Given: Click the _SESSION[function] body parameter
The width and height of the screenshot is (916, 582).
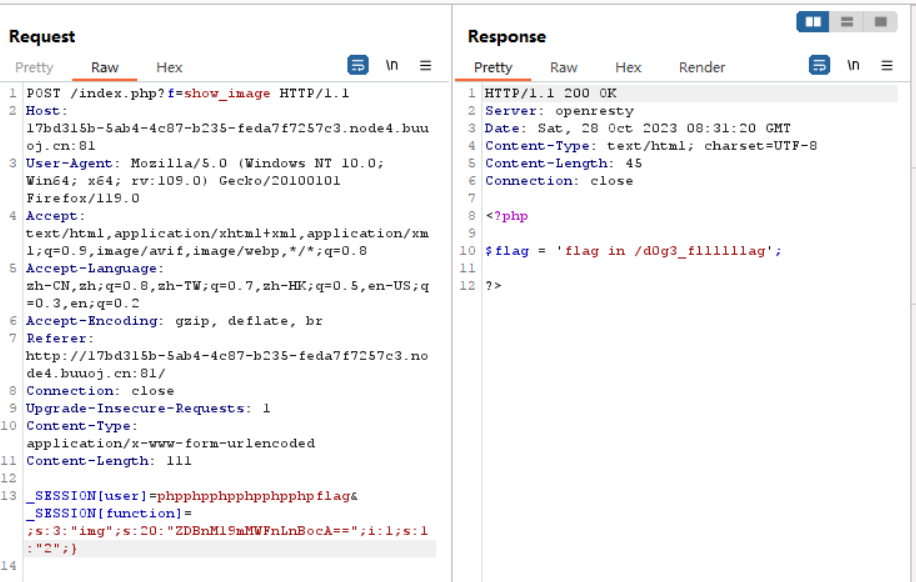Looking at the screenshot, I should point(104,514).
